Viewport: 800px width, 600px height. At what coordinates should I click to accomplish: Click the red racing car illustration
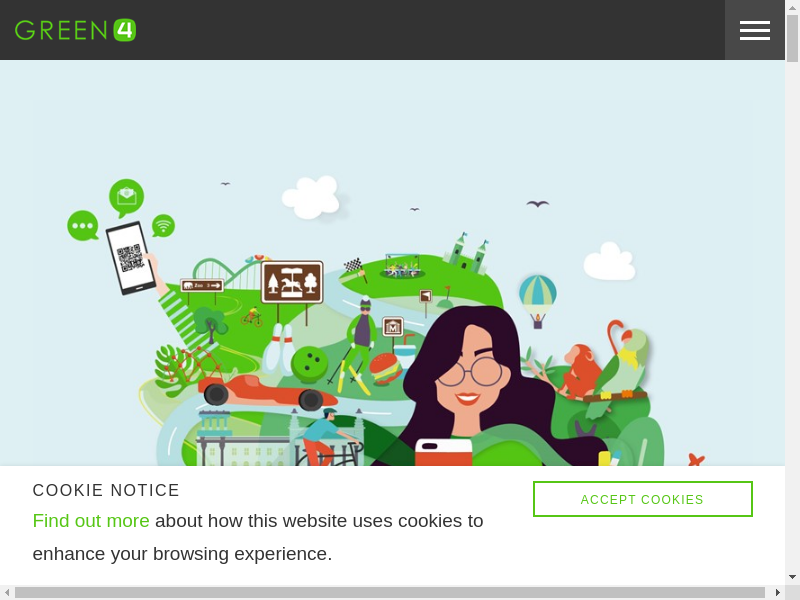267,391
